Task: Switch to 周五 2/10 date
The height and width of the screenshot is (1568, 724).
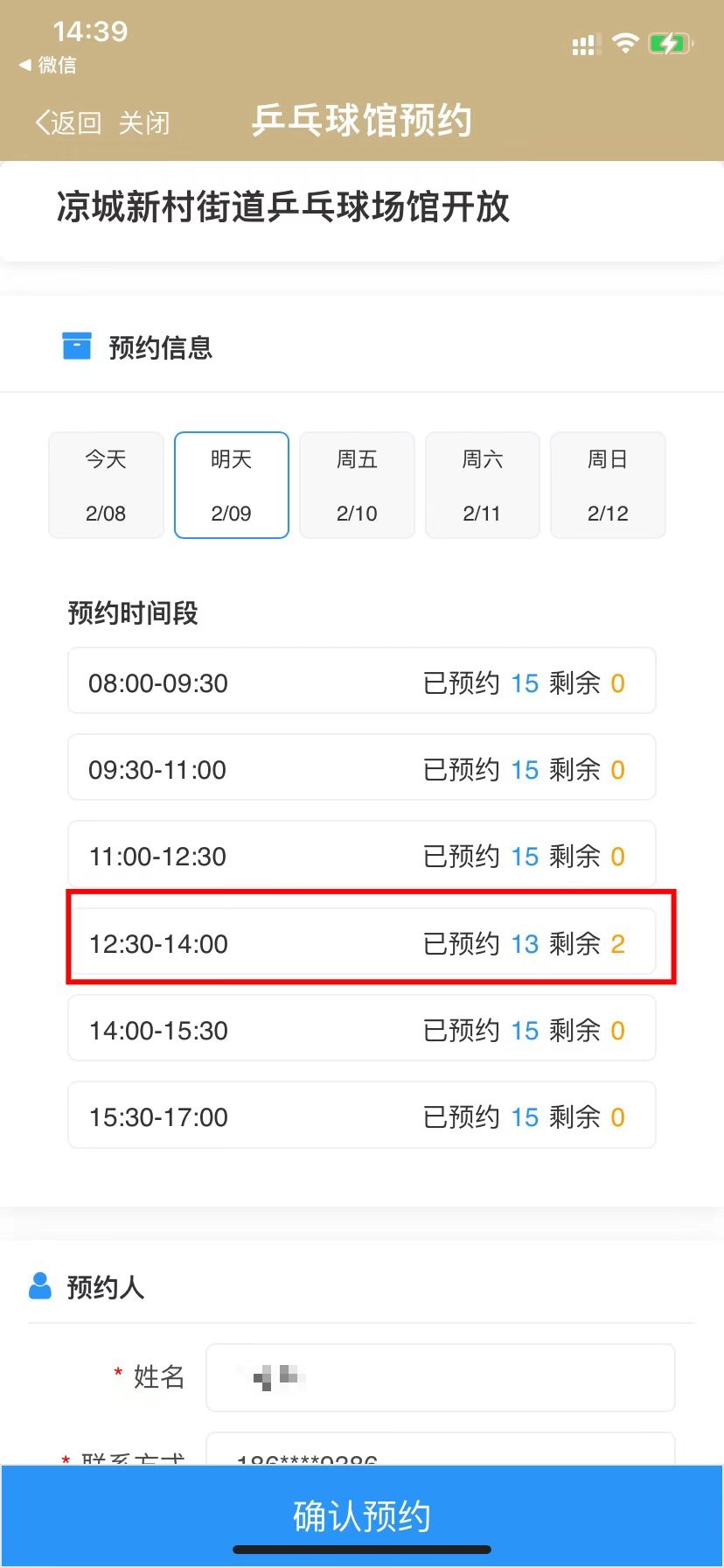Action: click(x=357, y=485)
